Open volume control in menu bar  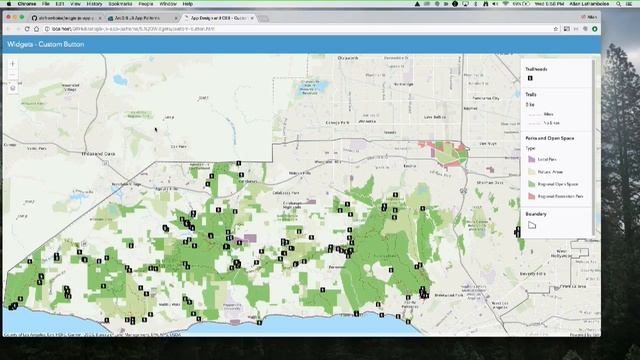tap(495, 4)
